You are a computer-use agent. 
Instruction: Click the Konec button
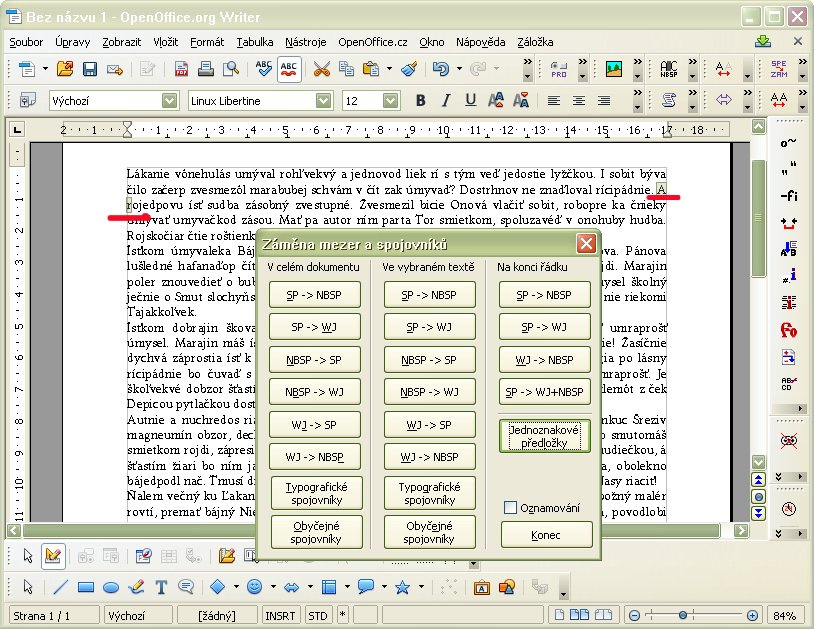[x=546, y=535]
